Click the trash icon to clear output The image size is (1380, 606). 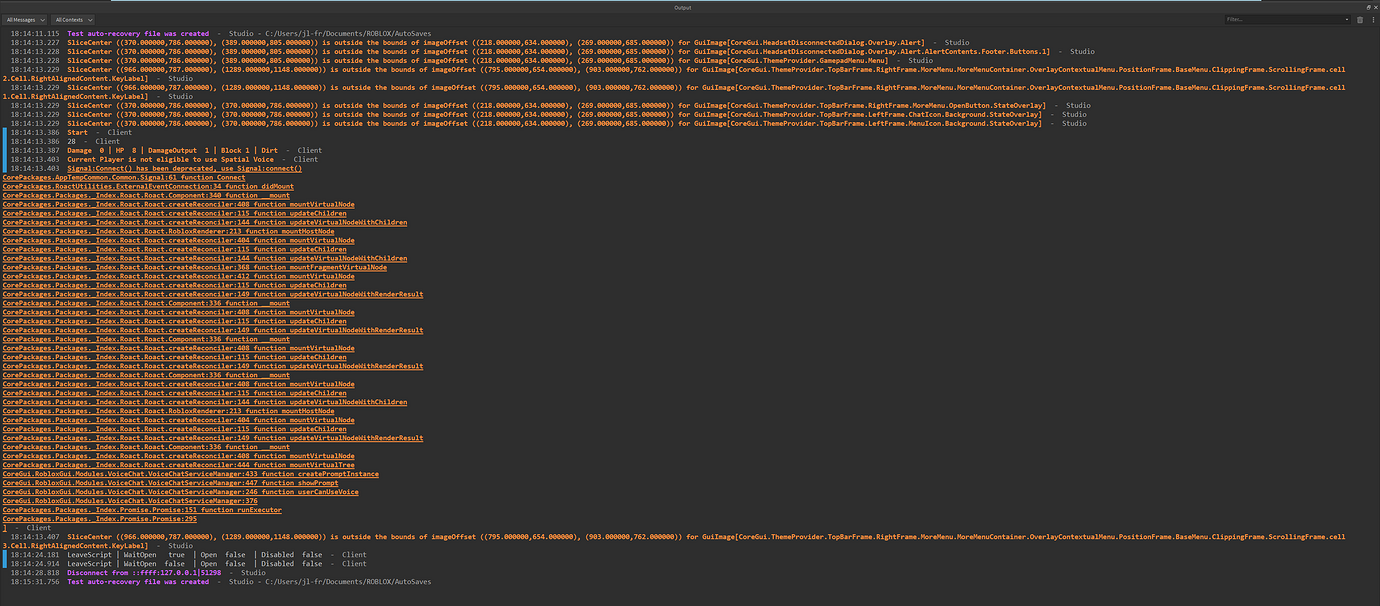[1359, 20]
